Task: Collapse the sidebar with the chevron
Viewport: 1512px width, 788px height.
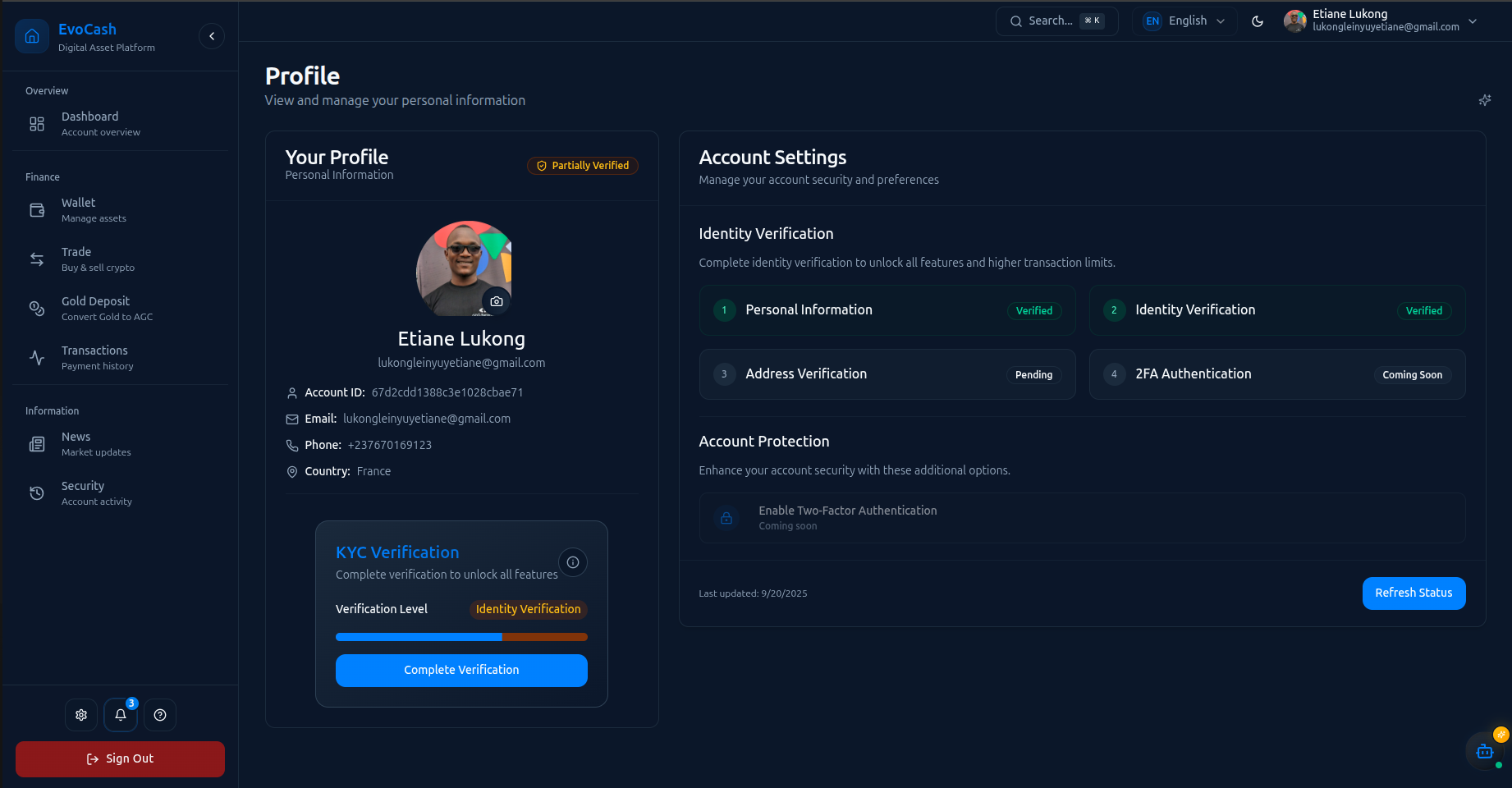Action: [211, 35]
